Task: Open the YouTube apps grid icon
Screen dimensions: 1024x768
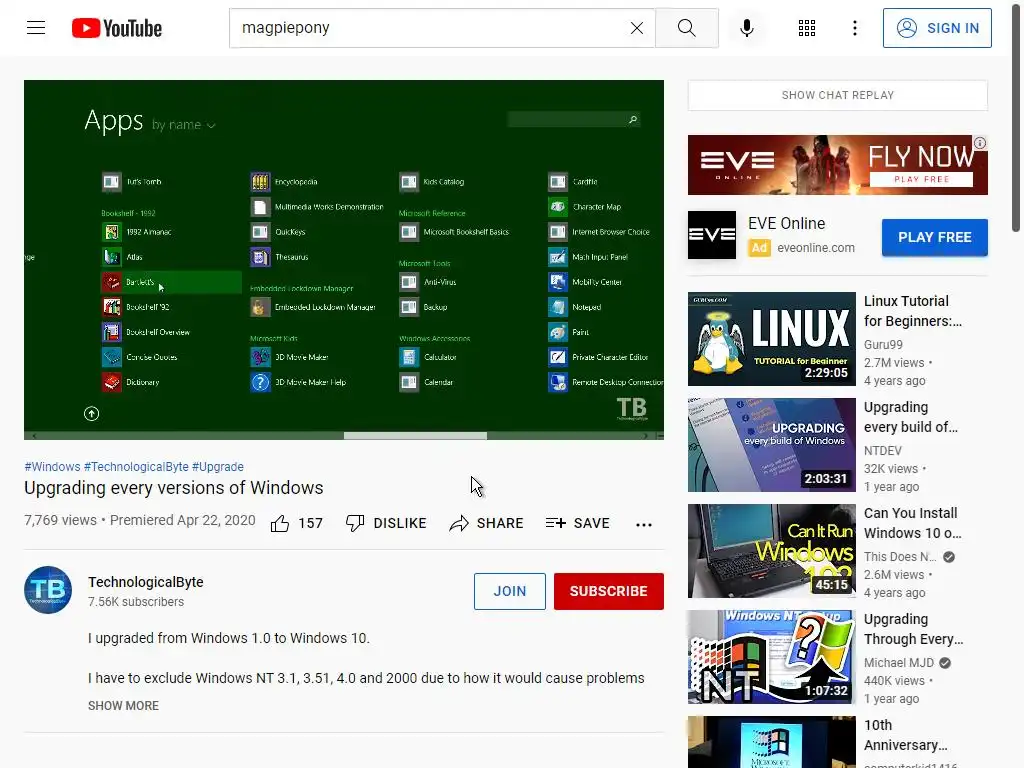Action: click(807, 28)
